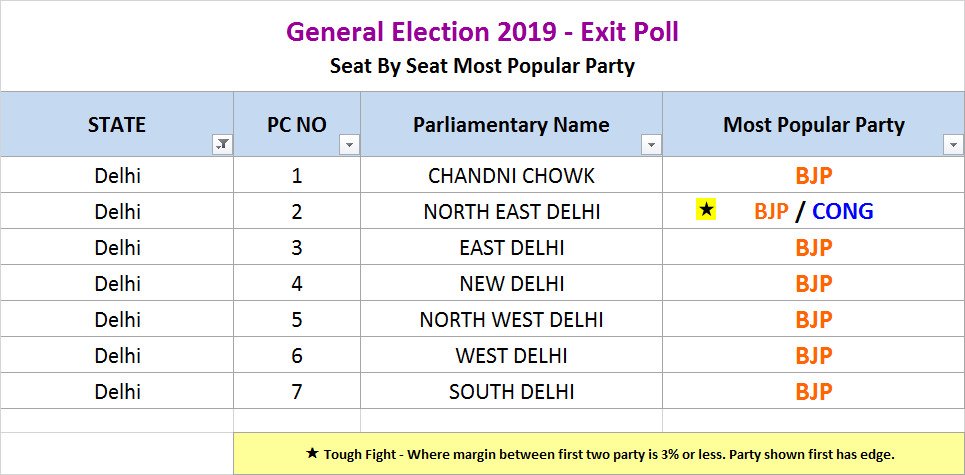Select the BJP cell for Chandni Chowk
The width and height of the screenshot is (965, 475).
click(813, 176)
